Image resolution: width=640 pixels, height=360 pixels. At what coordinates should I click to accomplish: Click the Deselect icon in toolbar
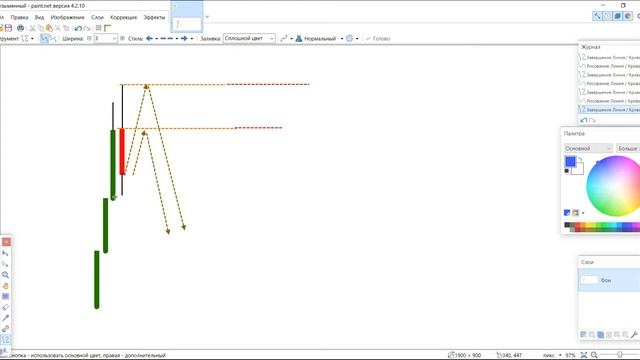click(x=66, y=28)
